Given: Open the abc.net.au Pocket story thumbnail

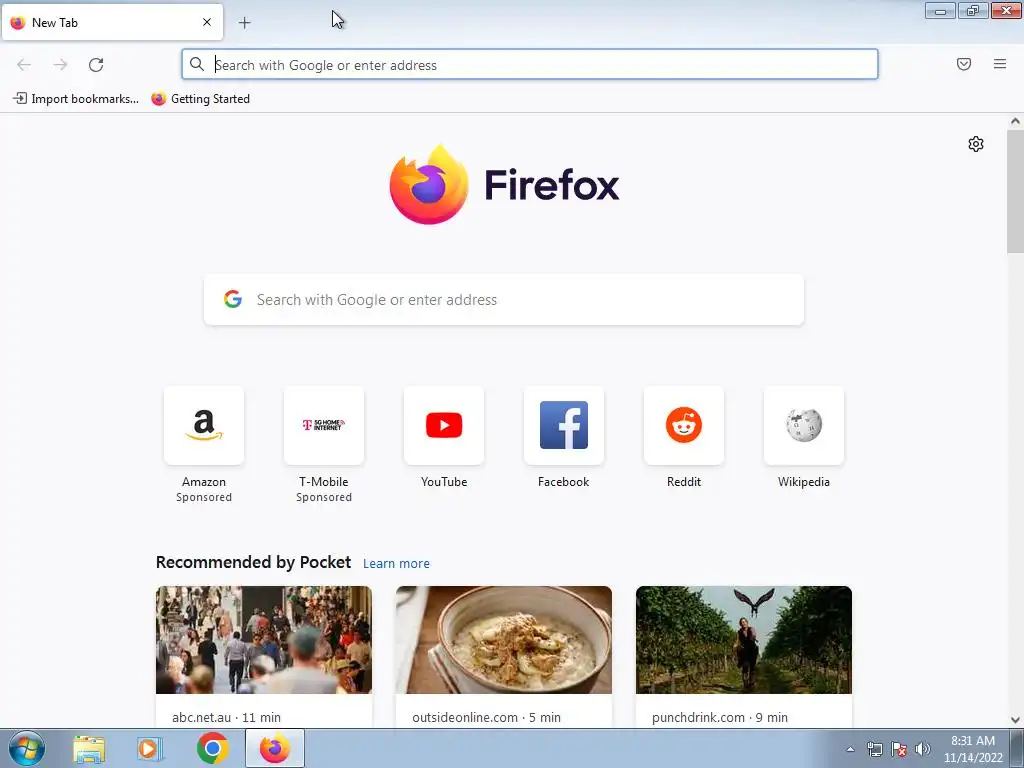Looking at the screenshot, I should [264, 640].
